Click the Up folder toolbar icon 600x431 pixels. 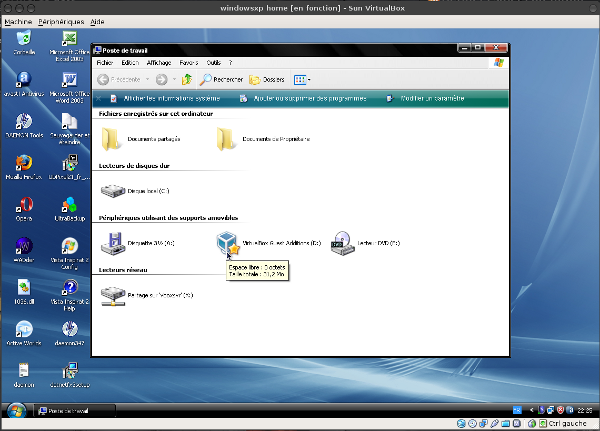click(x=187, y=80)
